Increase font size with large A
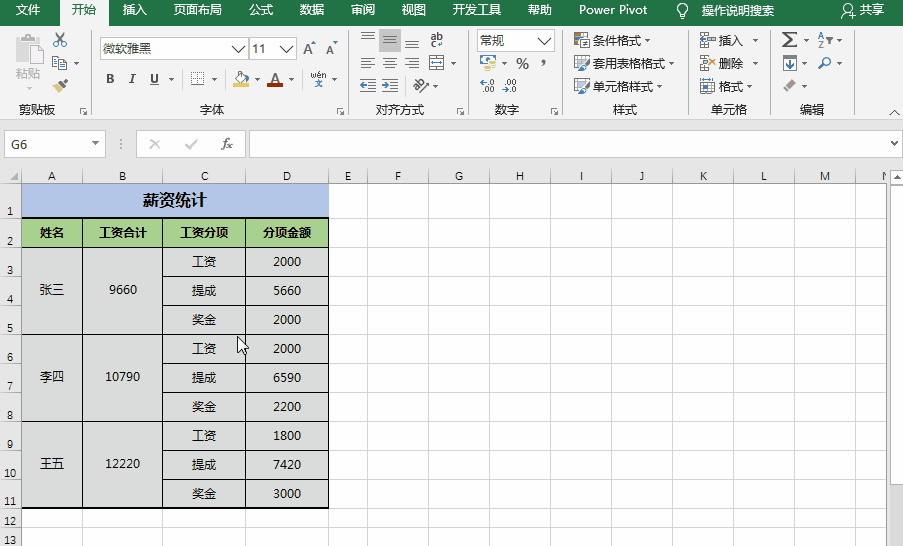 tap(309, 48)
